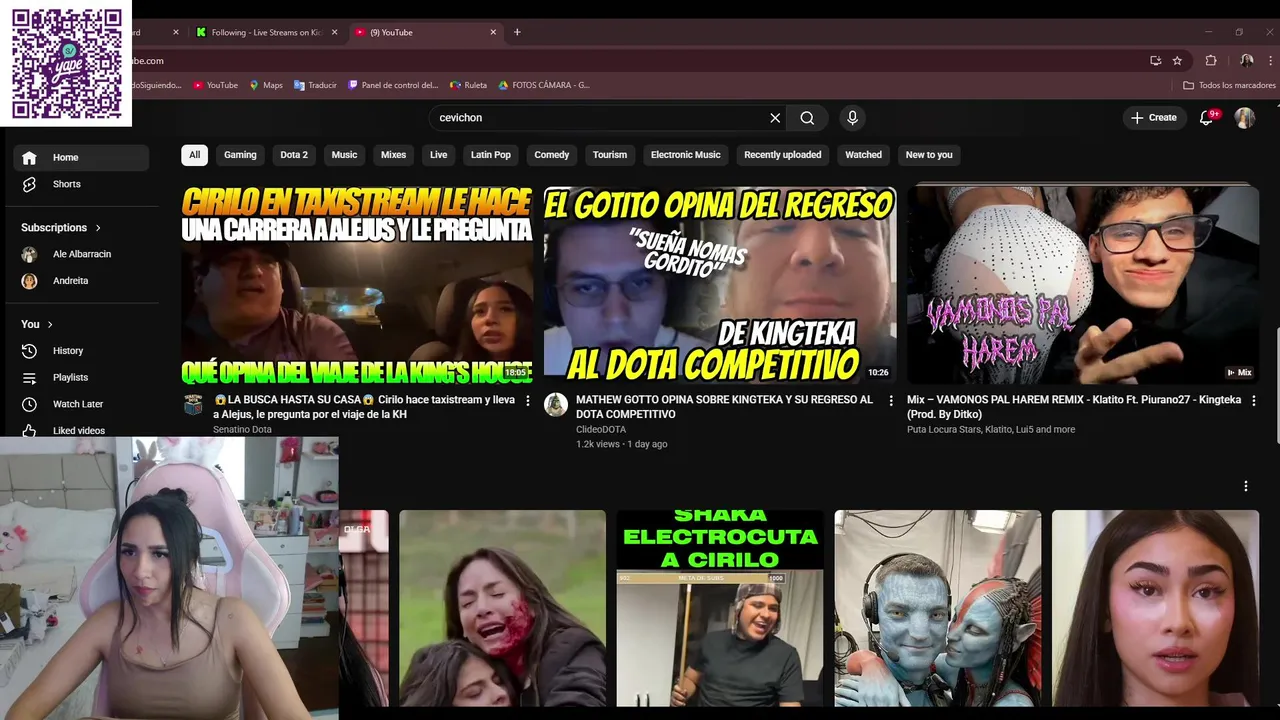Select the Comedy filter chip
Screen dimensions: 1280x720
[x=551, y=155]
